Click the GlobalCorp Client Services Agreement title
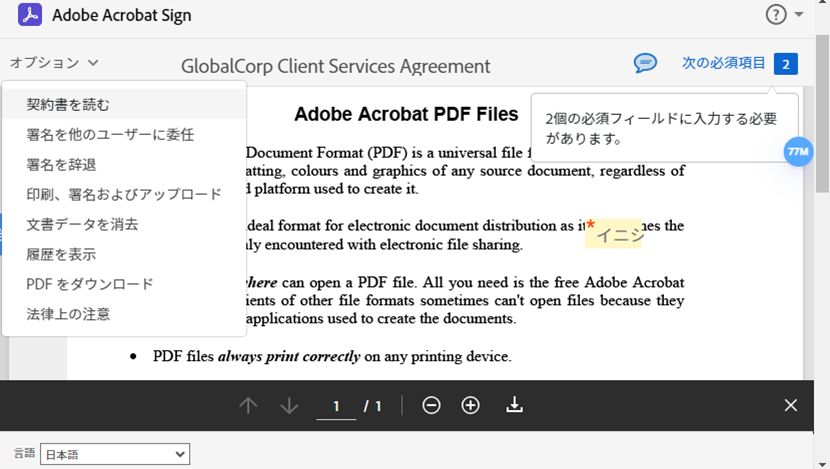The height and width of the screenshot is (469, 830). [x=336, y=66]
